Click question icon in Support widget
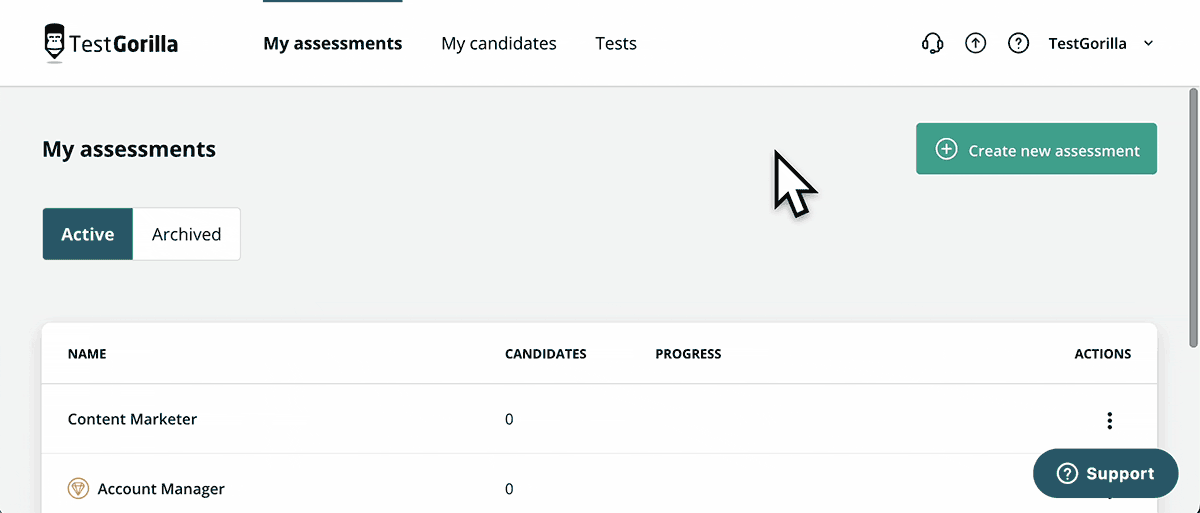 point(1067,474)
